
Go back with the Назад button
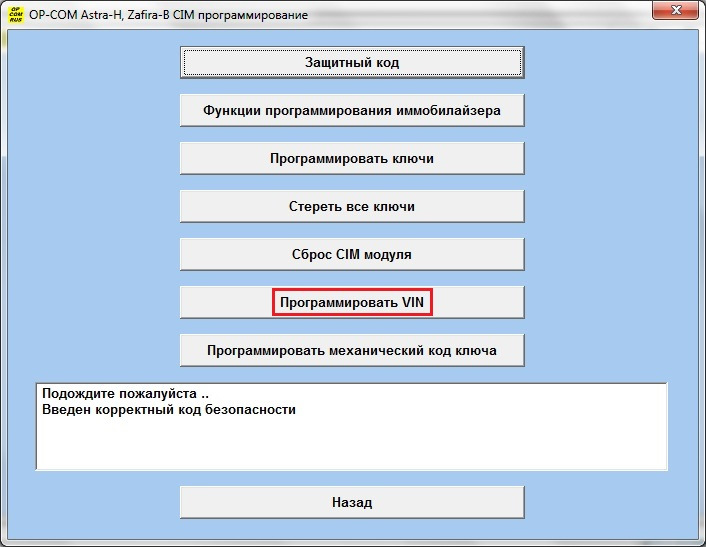click(352, 502)
